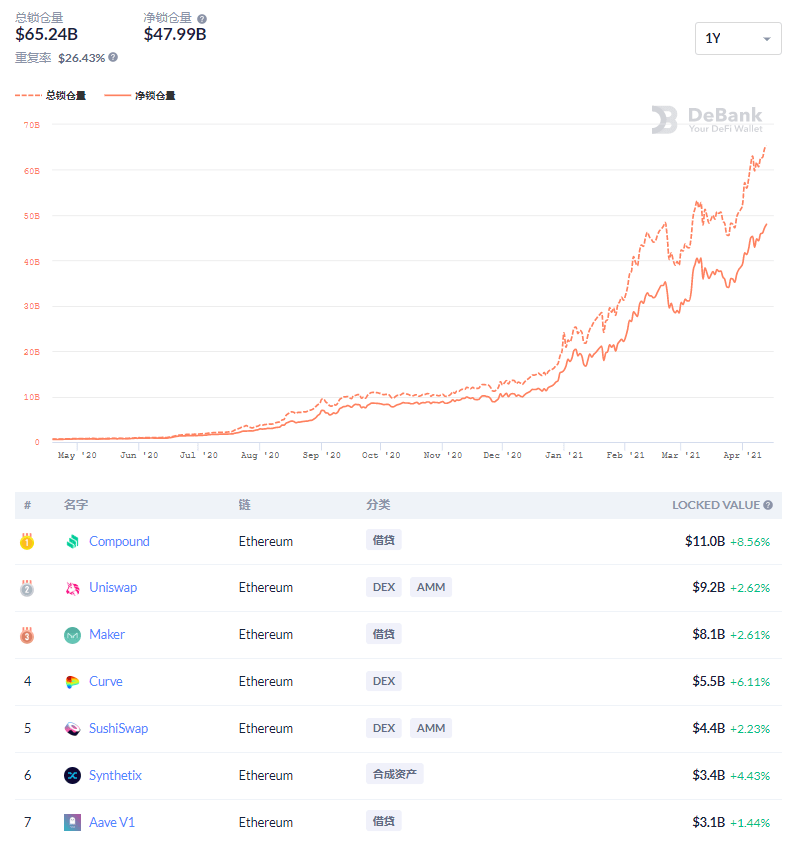Toggle the 净锁仓量 solid legend series

pyautogui.click(x=140, y=95)
